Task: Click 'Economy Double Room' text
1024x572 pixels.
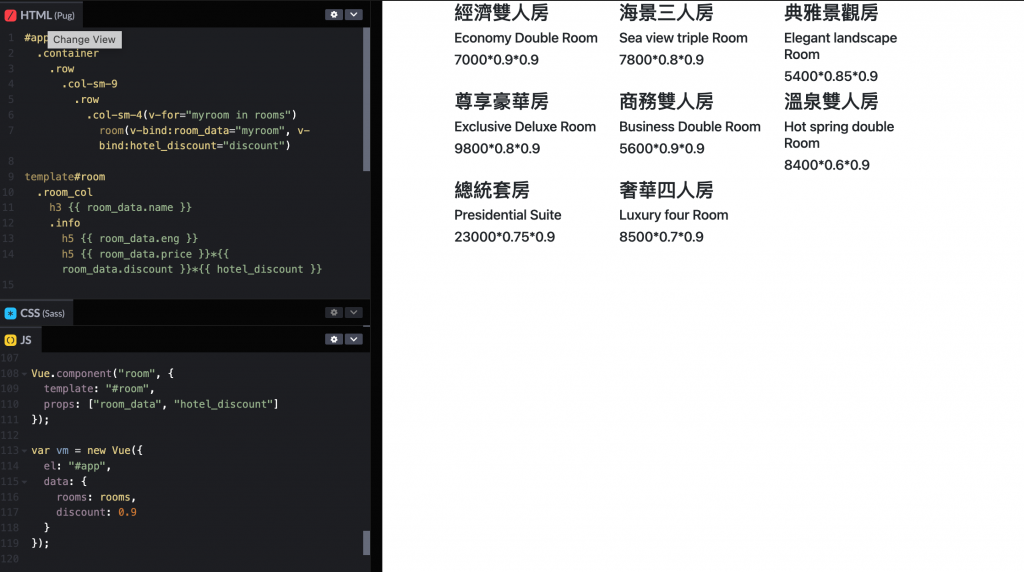Action: click(526, 38)
